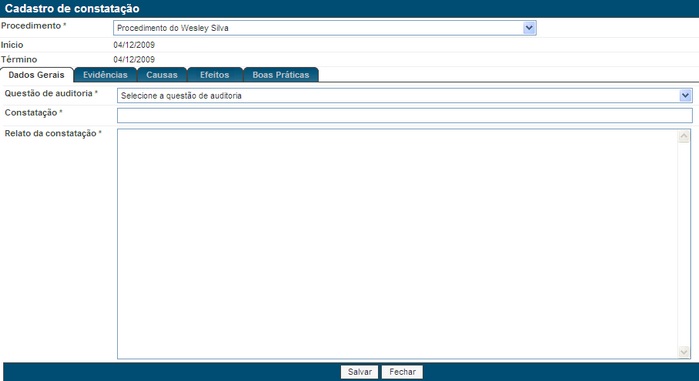Click the 'Cadastro de constatação' title bar
This screenshot has height=381, width=699.
point(350,8)
